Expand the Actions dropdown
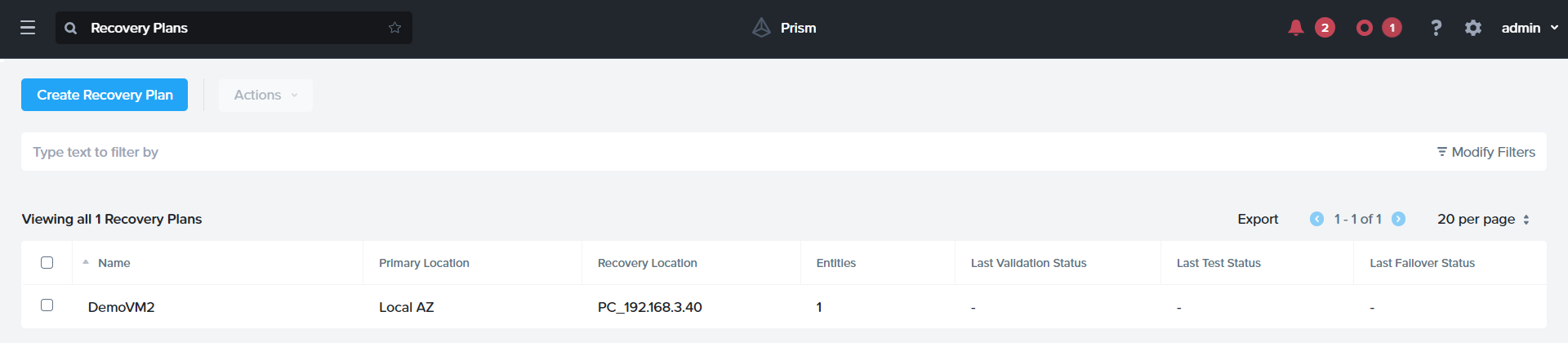Viewport: 1568px width, 343px height. coord(265,95)
